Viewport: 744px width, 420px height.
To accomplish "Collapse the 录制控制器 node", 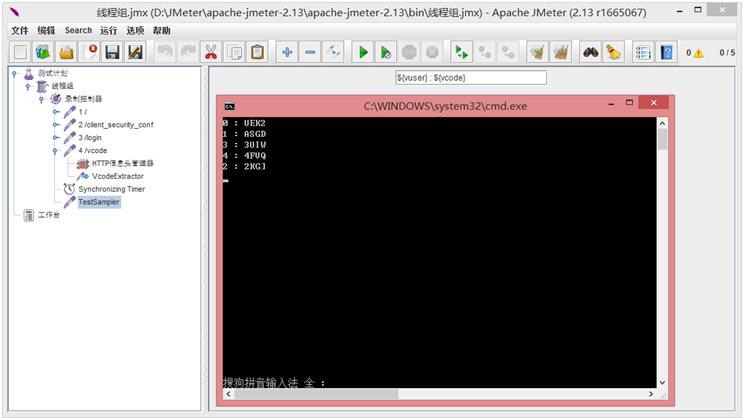I will pos(41,99).
